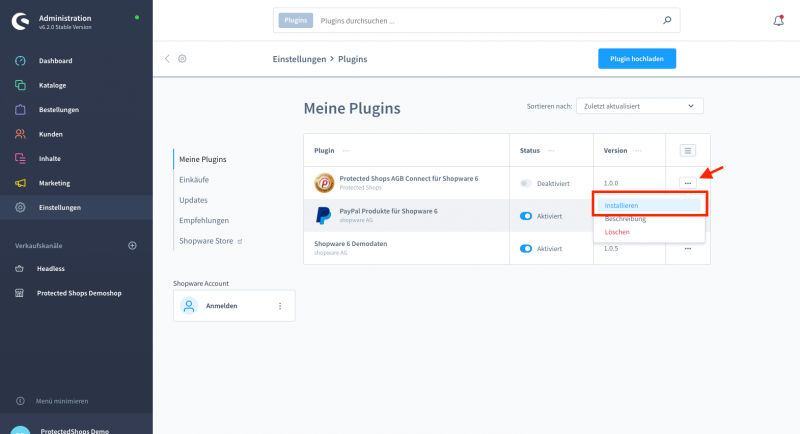This screenshot has height=434, width=800.
Task: Click the Version column options dots
Action: tap(639, 151)
